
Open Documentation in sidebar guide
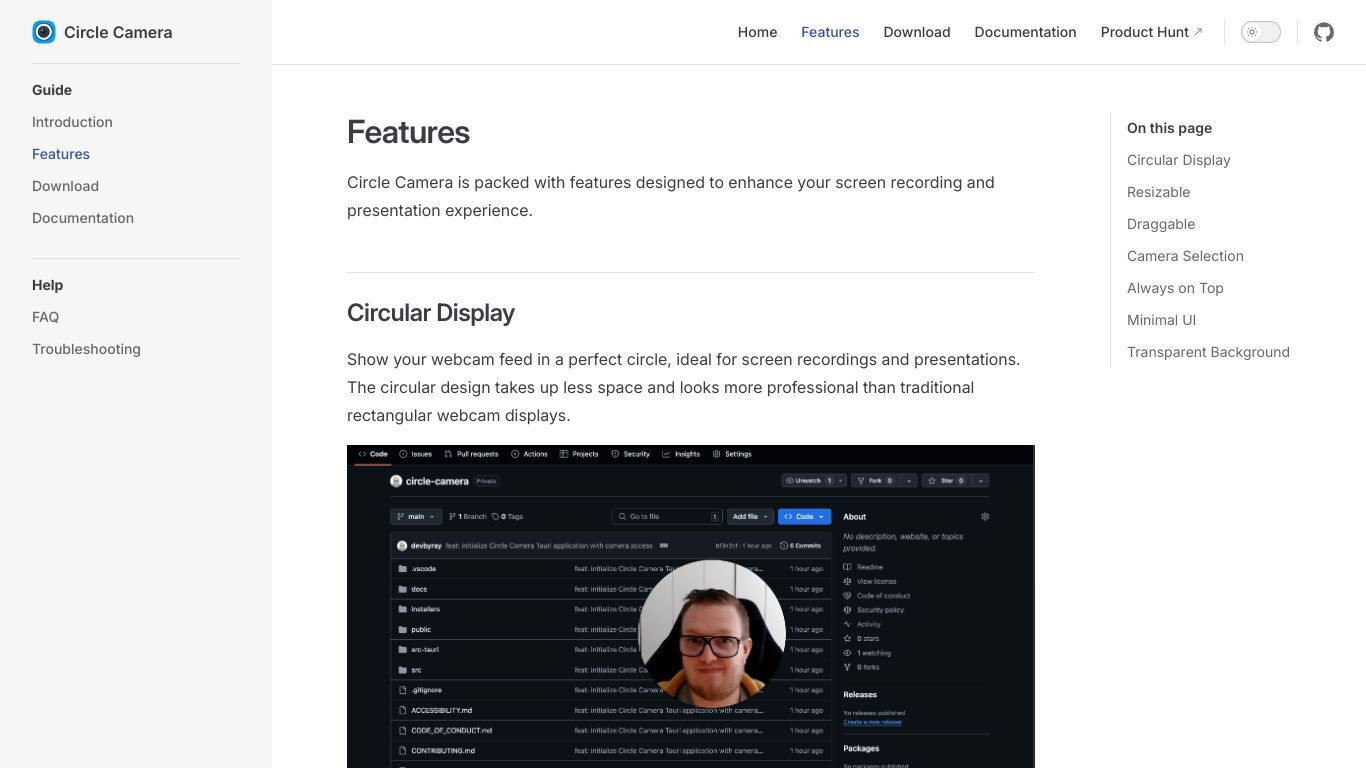(83, 218)
